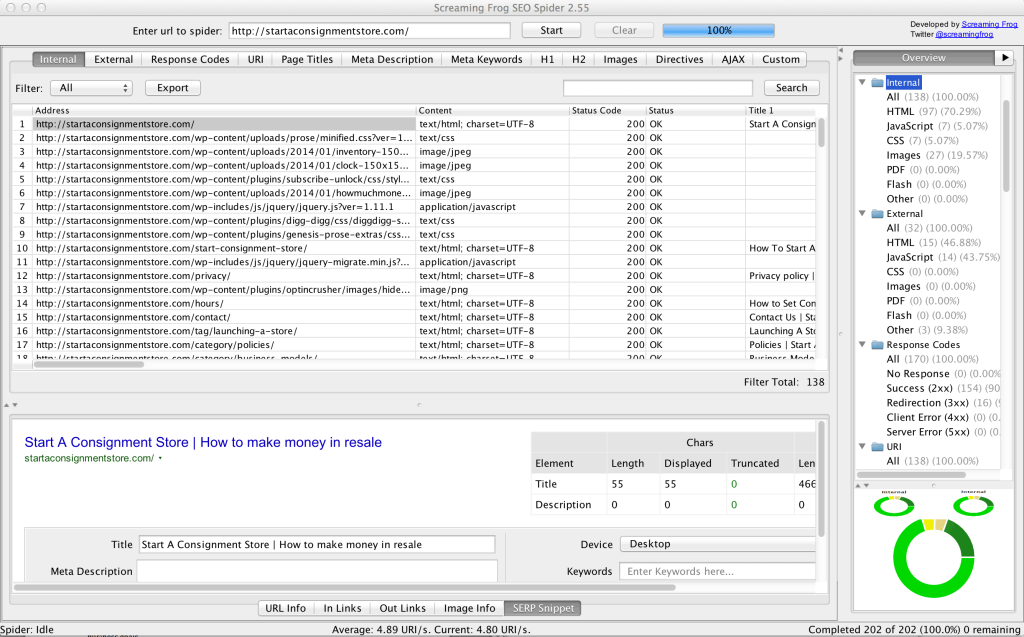Select All (32) under External
This screenshot has width=1024, height=637.
(929, 228)
